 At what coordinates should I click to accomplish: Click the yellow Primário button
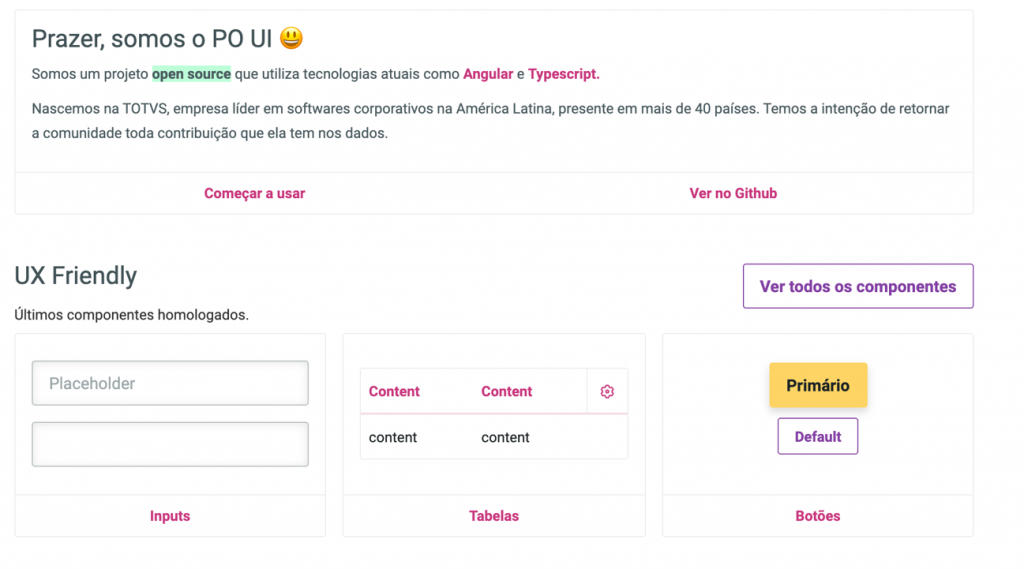coord(818,385)
